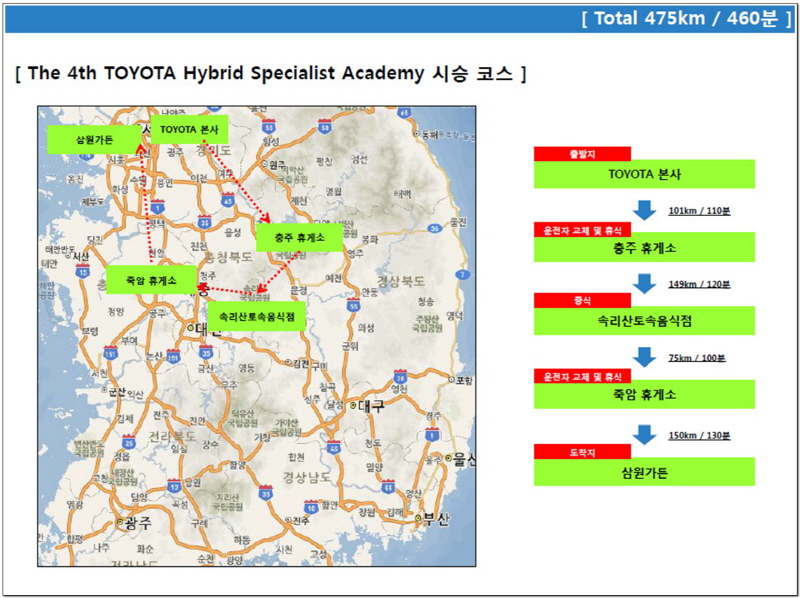Click the route 25 highway shield near 김제
Image resolution: width=800 pixels, height=598 pixels.
[129, 441]
